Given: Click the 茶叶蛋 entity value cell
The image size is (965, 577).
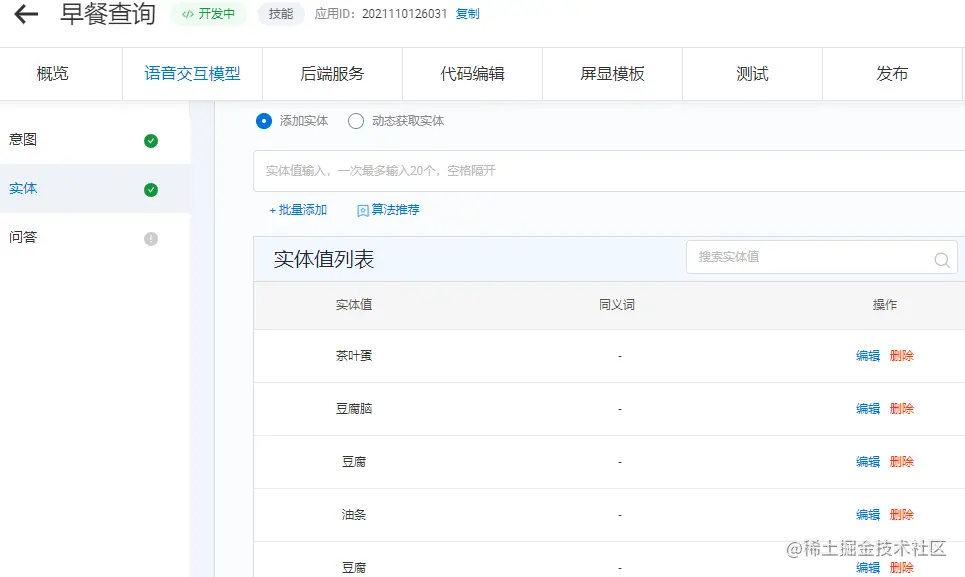Looking at the screenshot, I should click(354, 356).
